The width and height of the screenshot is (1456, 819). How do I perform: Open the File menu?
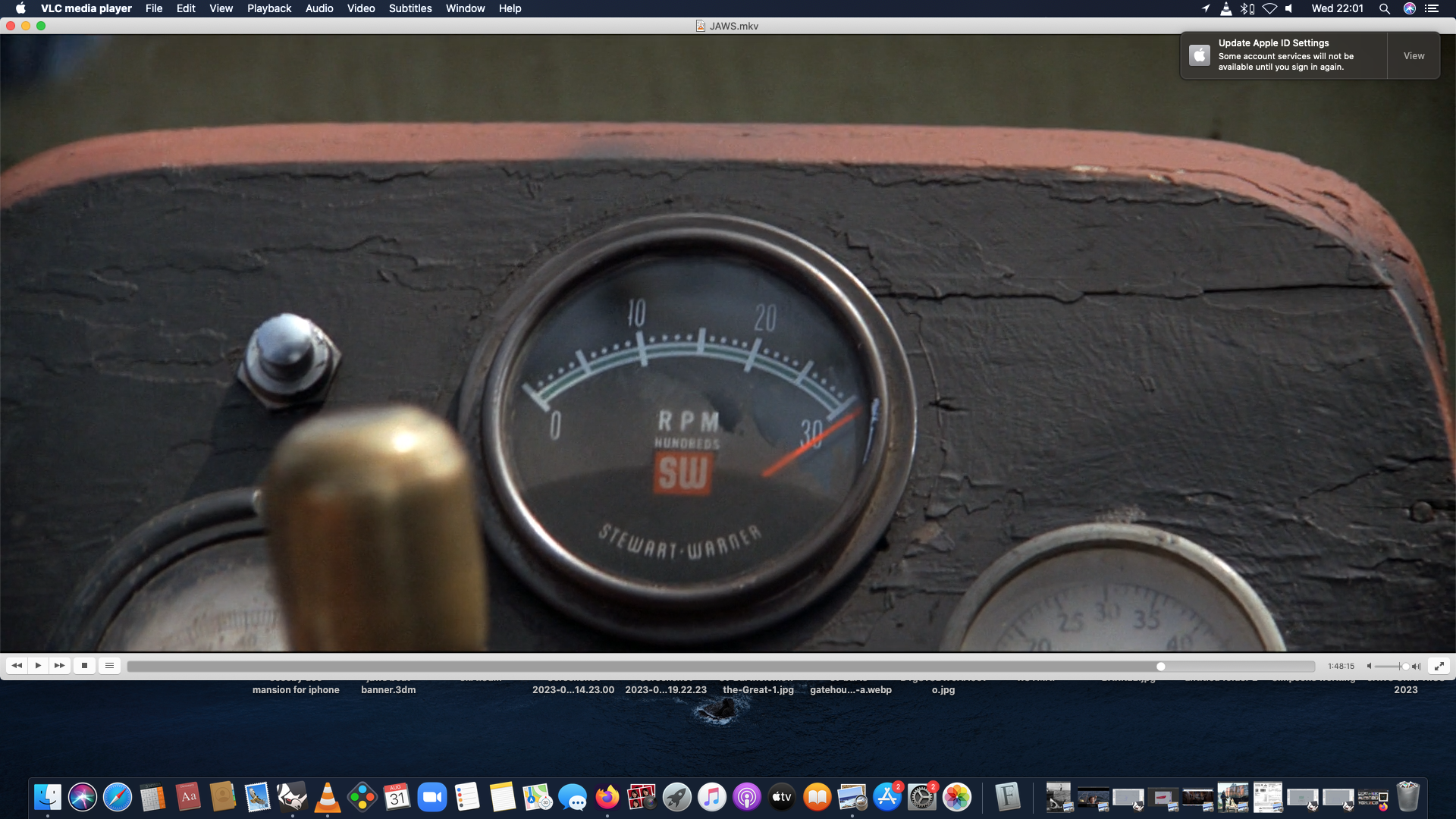[154, 8]
